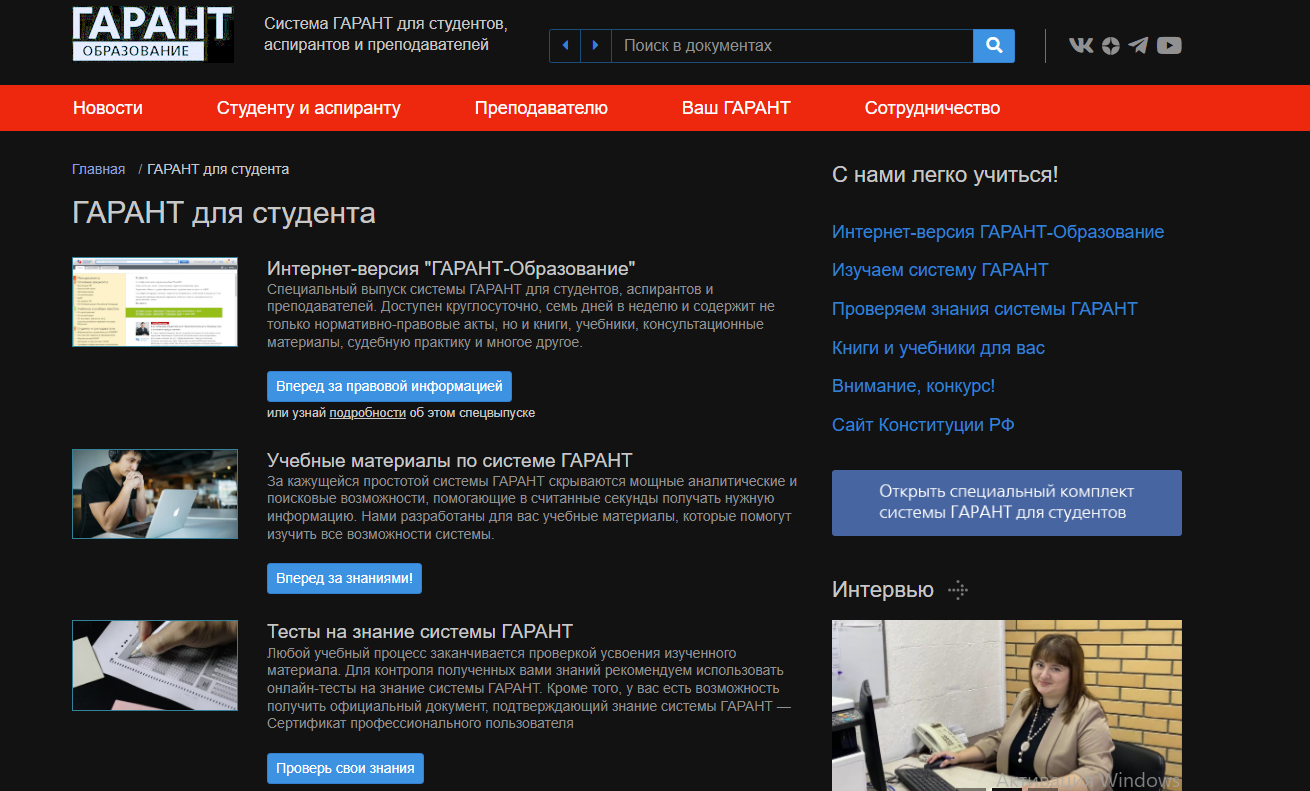This screenshot has width=1310, height=791.
Task: Click the Интернет-версия "ГАРАНТ-Образование" heading
Action: [451, 268]
